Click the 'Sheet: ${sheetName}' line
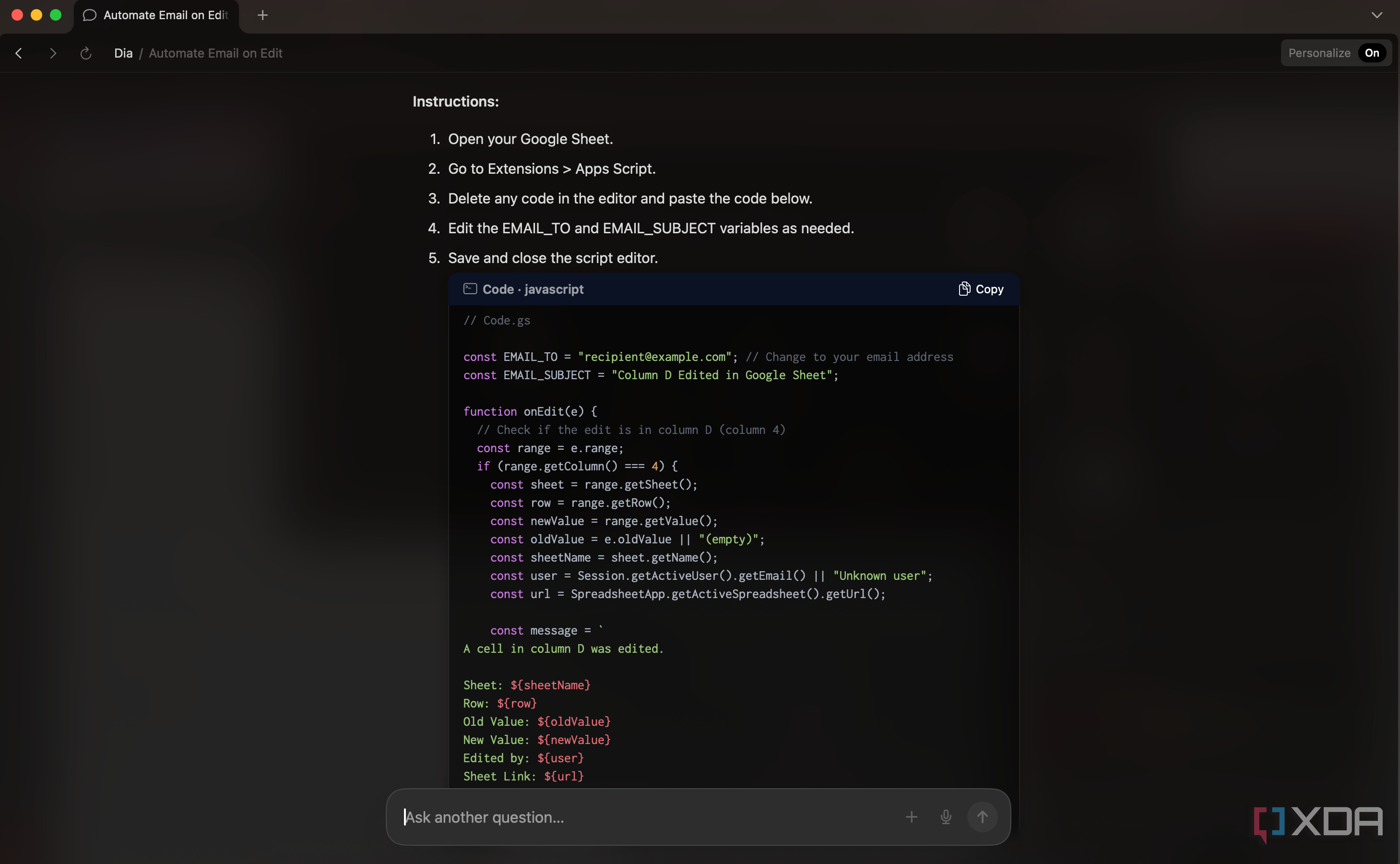Viewport: 1400px width, 864px height. pyautogui.click(x=527, y=685)
